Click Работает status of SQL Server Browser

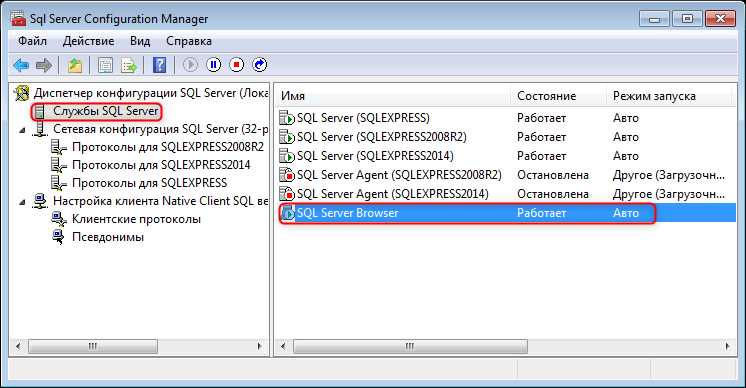(x=541, y=213)
